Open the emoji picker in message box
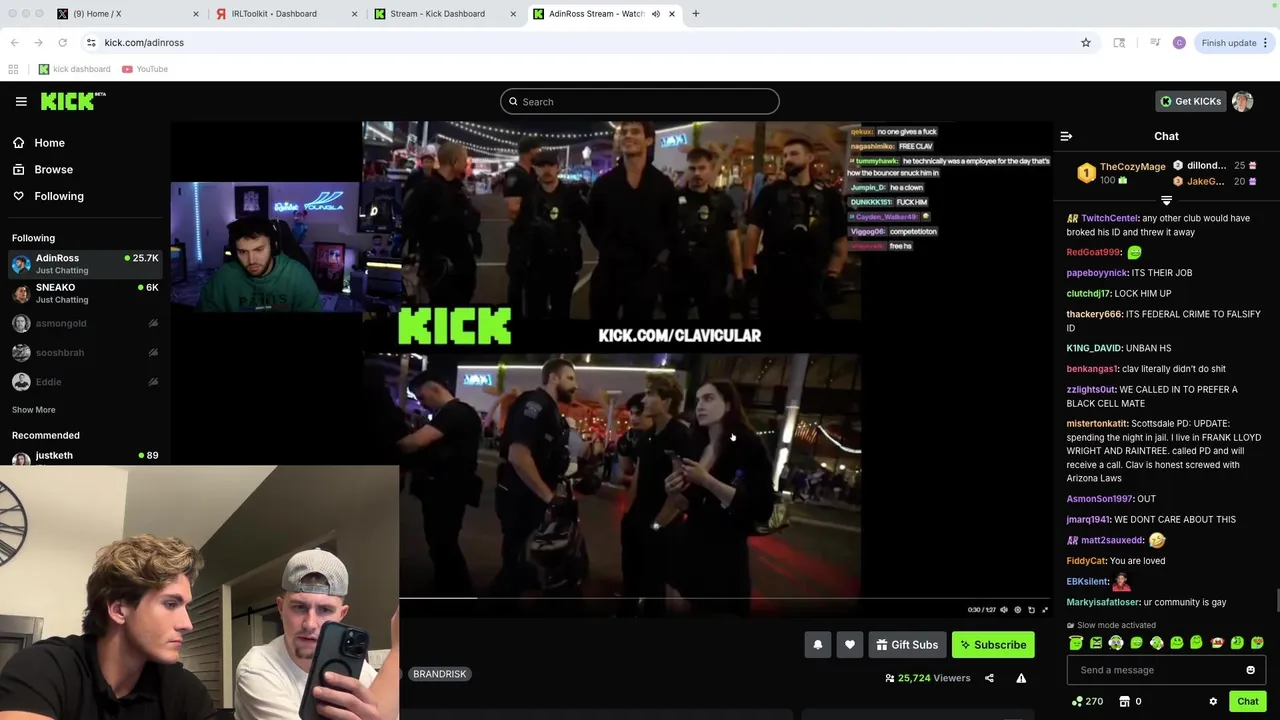The image size is (1280, 720). (x=1250, y=670)
